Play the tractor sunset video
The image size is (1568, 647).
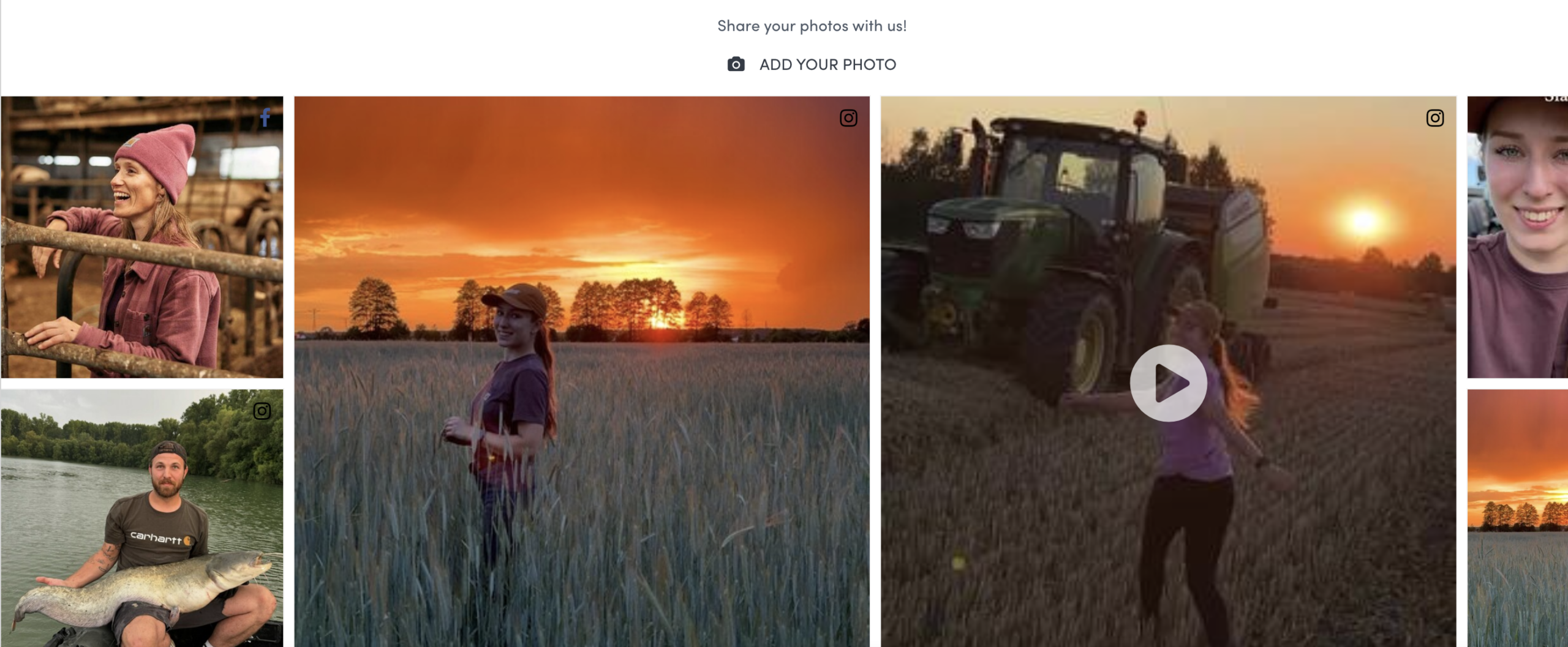pyautogui.click(x=1168, y=383)
